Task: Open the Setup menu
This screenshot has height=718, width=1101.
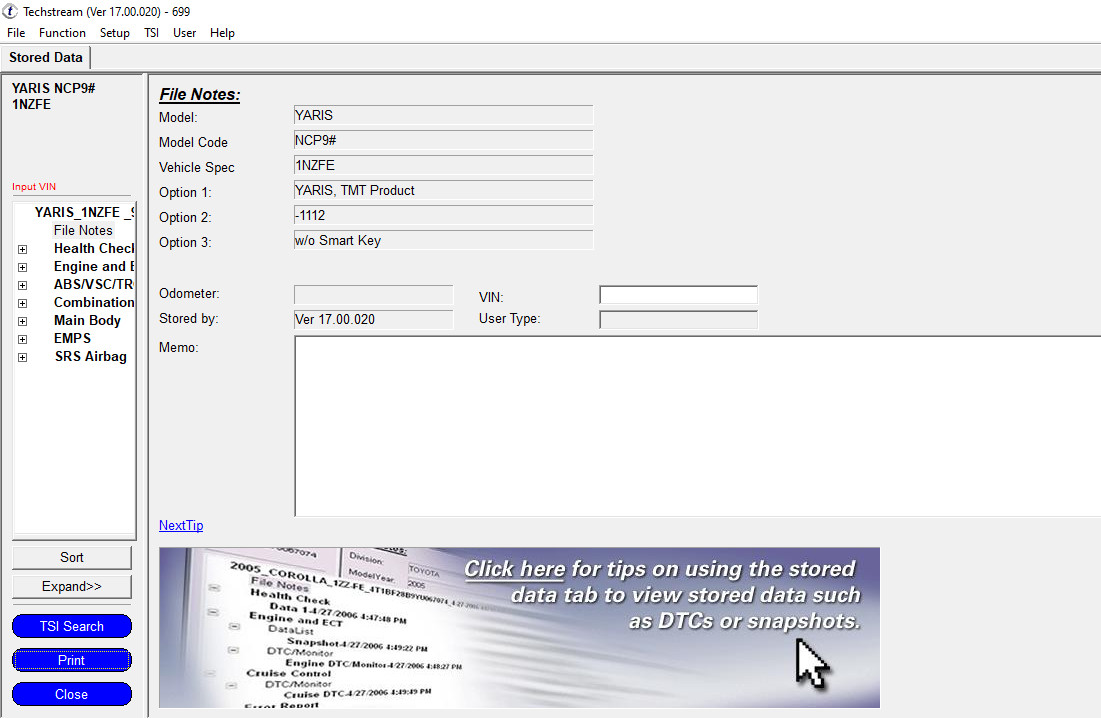Action: pyautogui.click(x=114, y=33)
